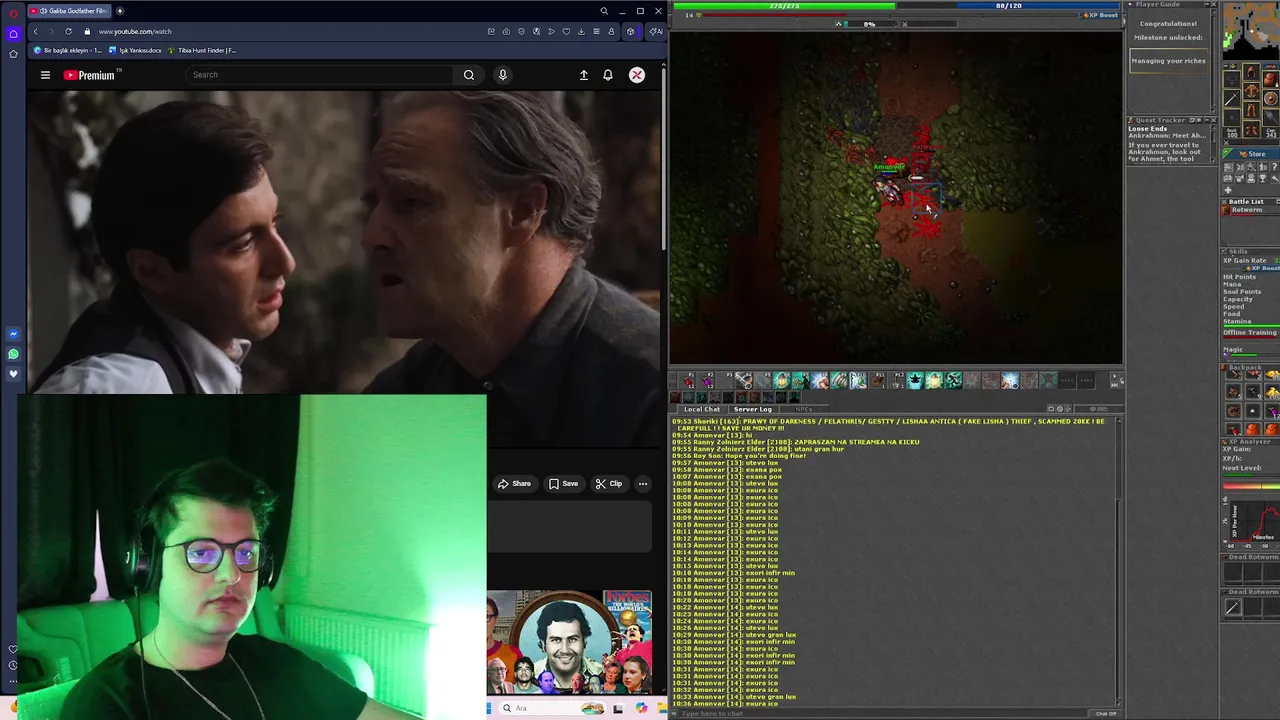This screenshot has height=720, width=1280.
Task: Open the Işık Yankısı.docx bookmark
Action: coord(136,50)
